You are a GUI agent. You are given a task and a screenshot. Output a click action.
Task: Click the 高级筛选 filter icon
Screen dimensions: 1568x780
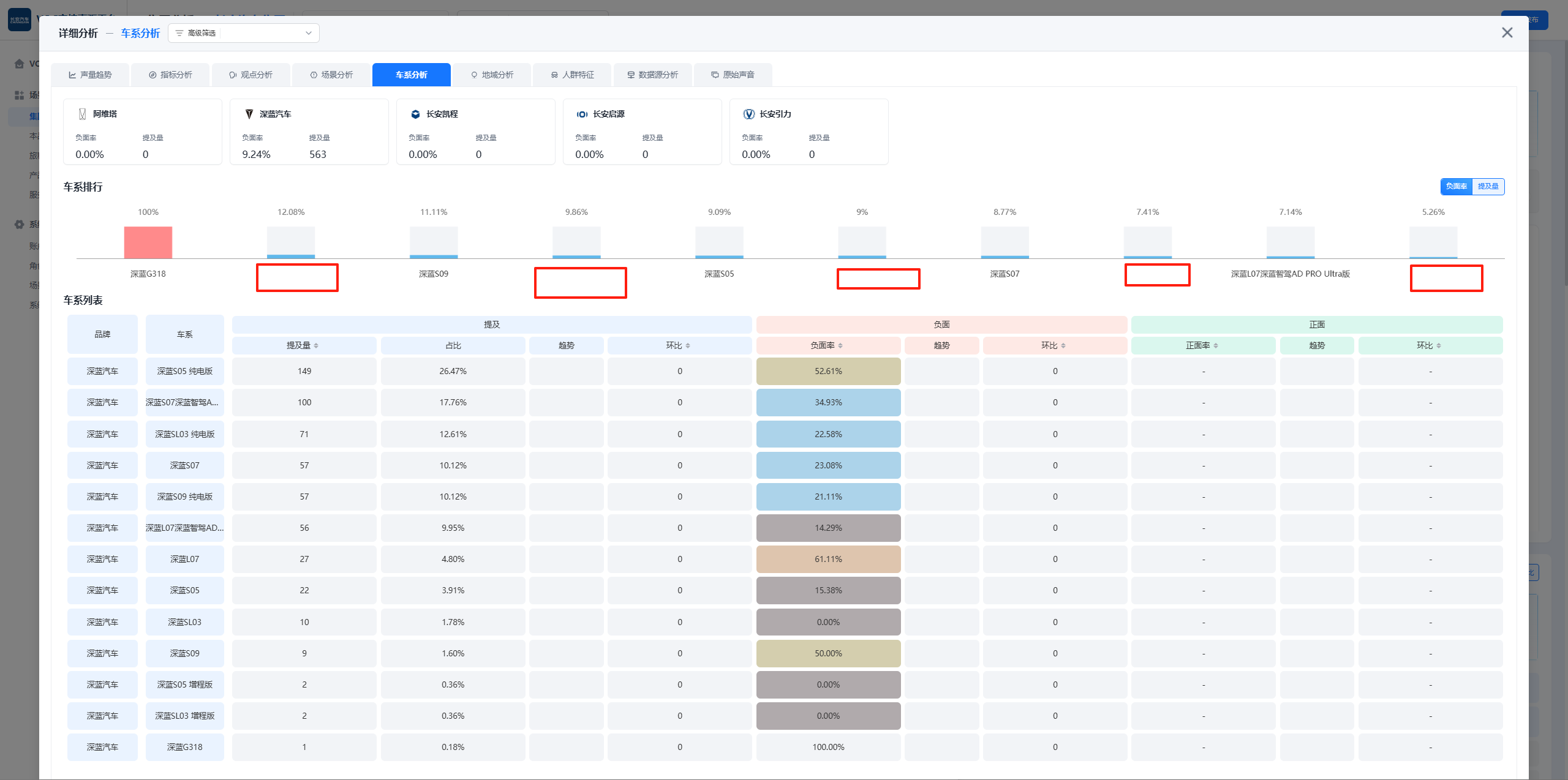[x=179, y=33]
